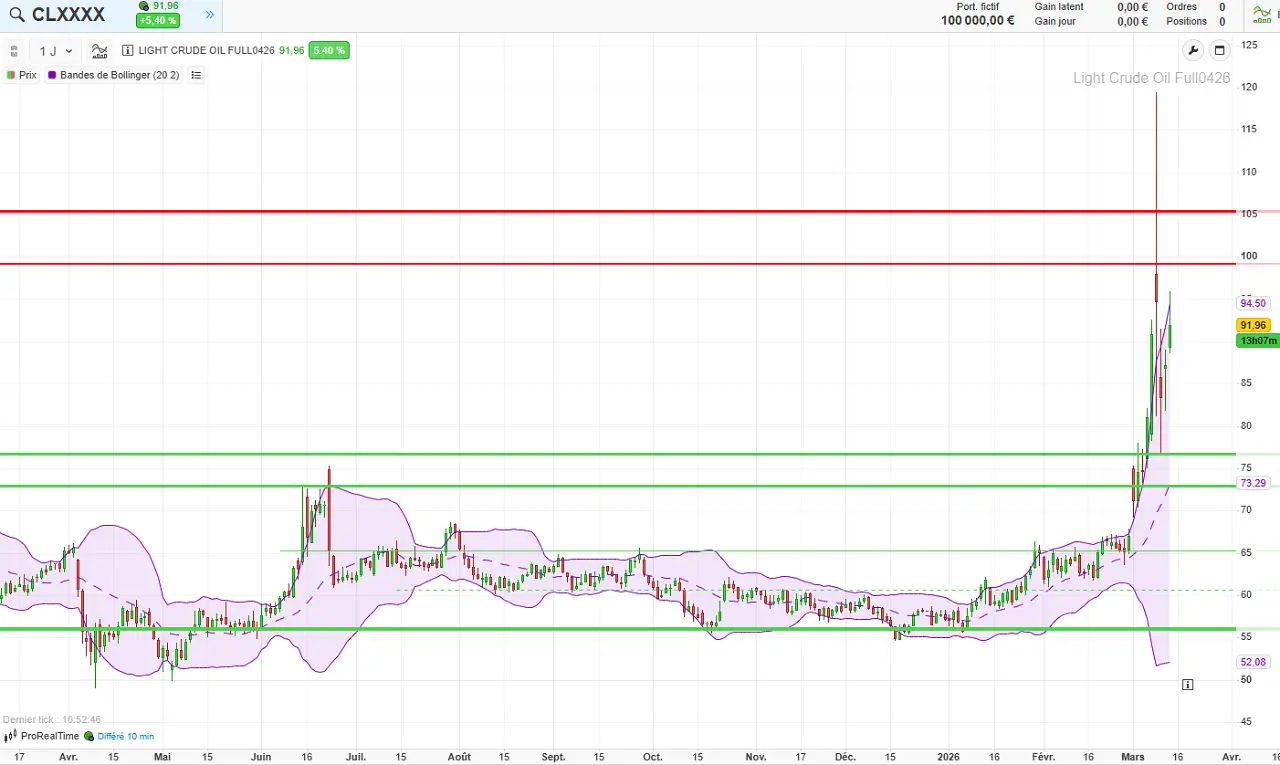Click the data info icon above the date axis
This screenshot has width=1280, height=765.
1188,684
